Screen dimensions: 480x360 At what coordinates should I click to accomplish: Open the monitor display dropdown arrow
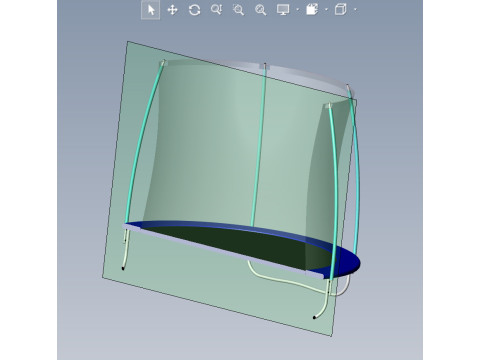coord(297,10)
